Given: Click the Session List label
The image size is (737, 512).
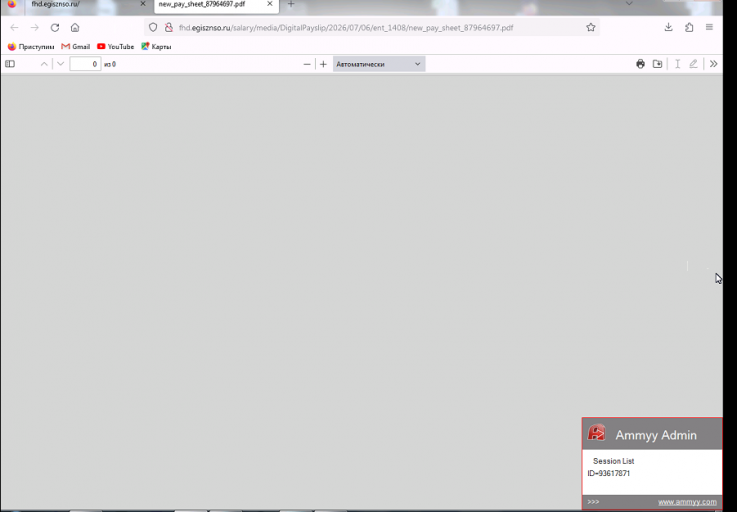Looking at the screenshot, I should click(x=613, y=461).
